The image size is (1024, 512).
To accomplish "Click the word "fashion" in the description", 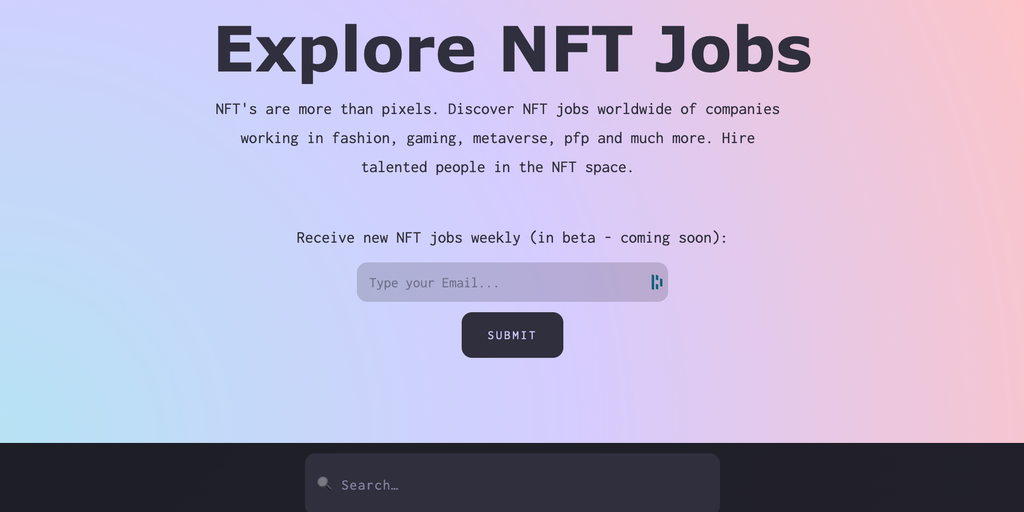I will pyautogui.click(x=364, y=138).
